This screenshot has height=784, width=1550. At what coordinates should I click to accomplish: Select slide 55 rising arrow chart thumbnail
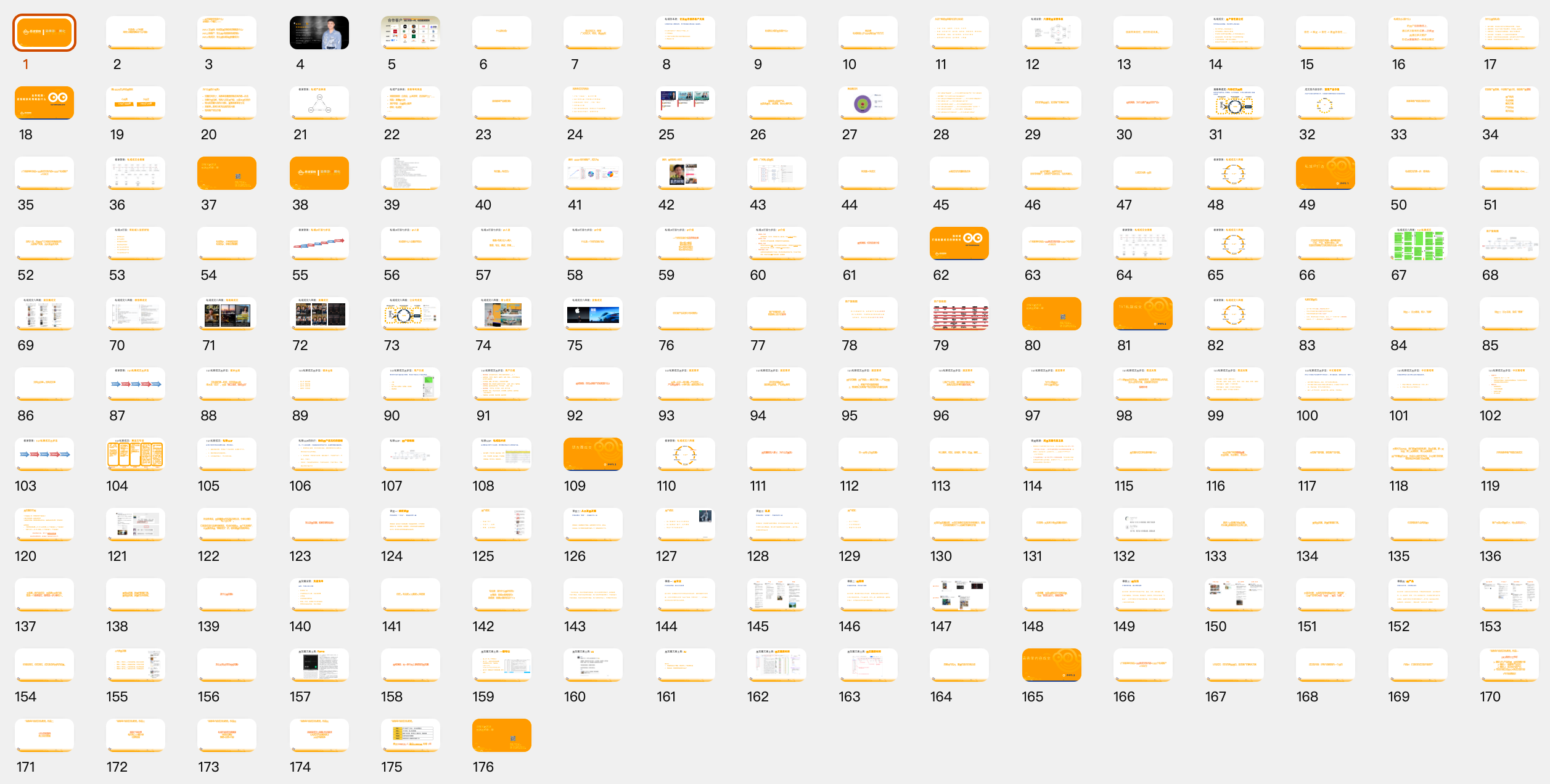[x=319, y=243]
